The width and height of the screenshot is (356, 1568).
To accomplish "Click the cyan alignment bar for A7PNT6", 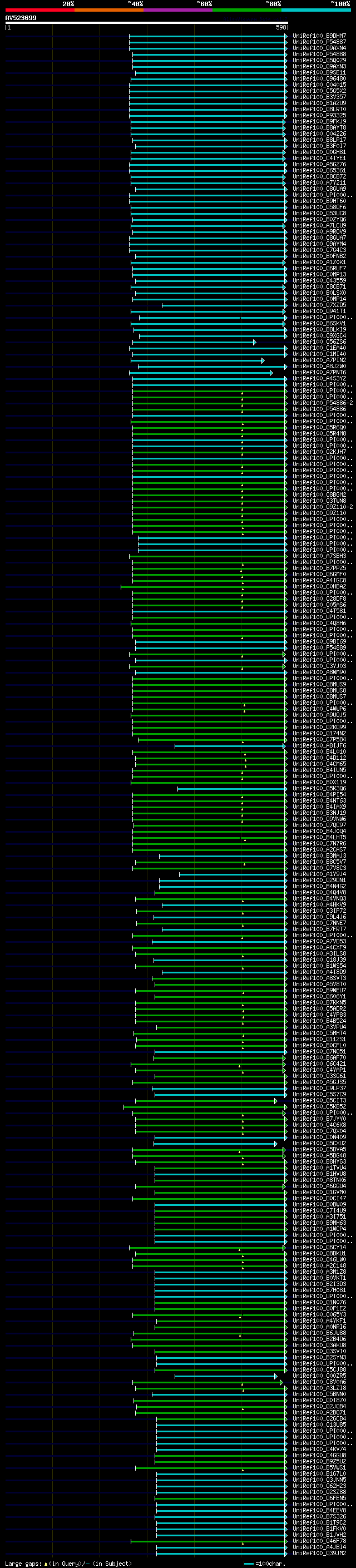I will click(x=201, y=373).
